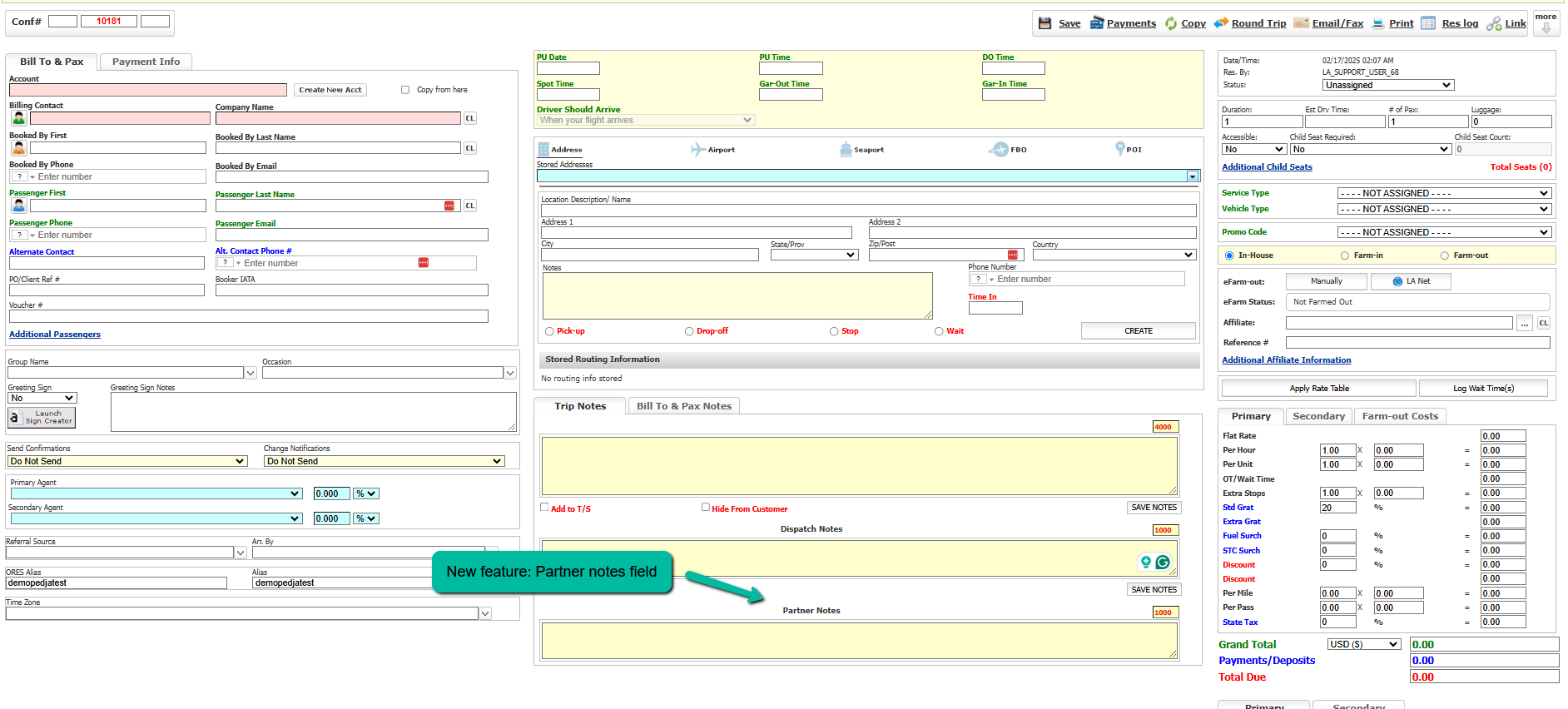Select the Seaport location type icon
Image resolution: width=1568 pixels, height=709 pixels.
(846, 150)
